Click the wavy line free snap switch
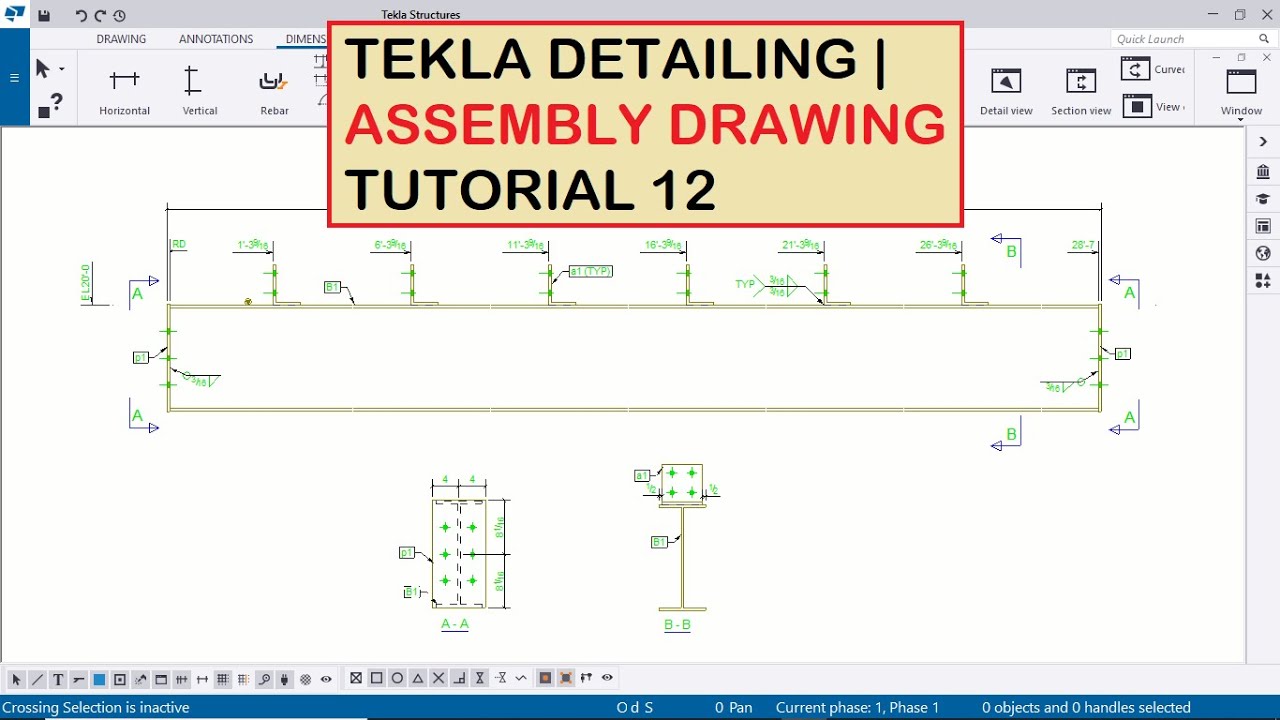This screenshot has width=1280, height=720. (521, 678)
